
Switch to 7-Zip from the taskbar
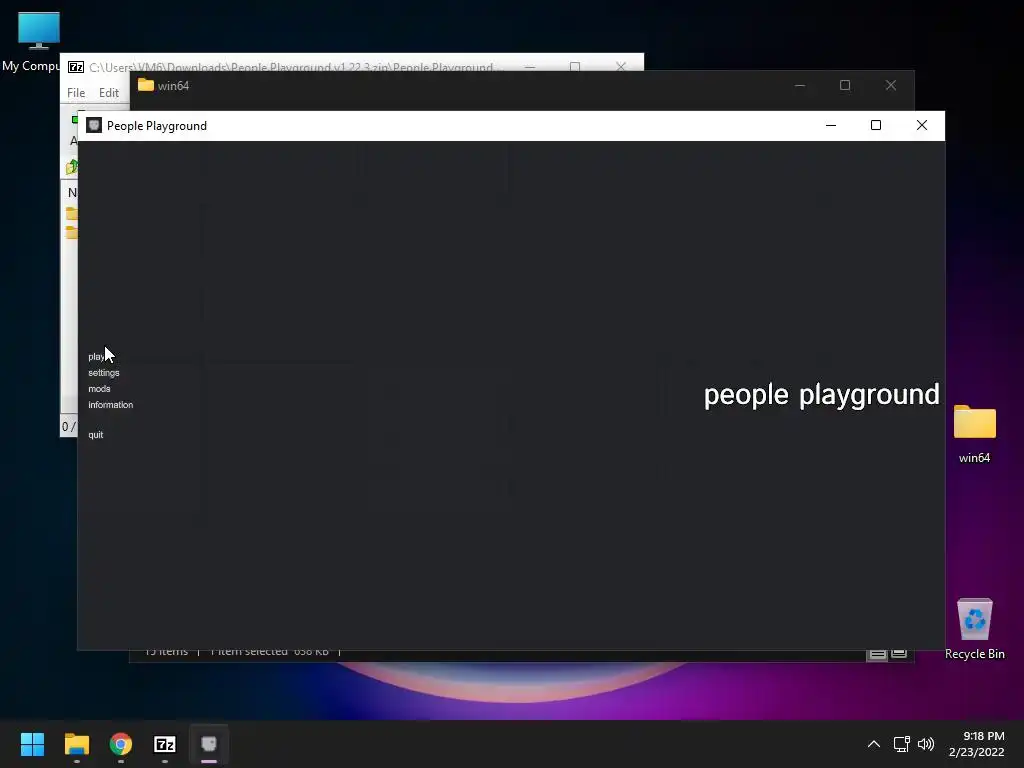pyautogui.click(x=165, y=744)
